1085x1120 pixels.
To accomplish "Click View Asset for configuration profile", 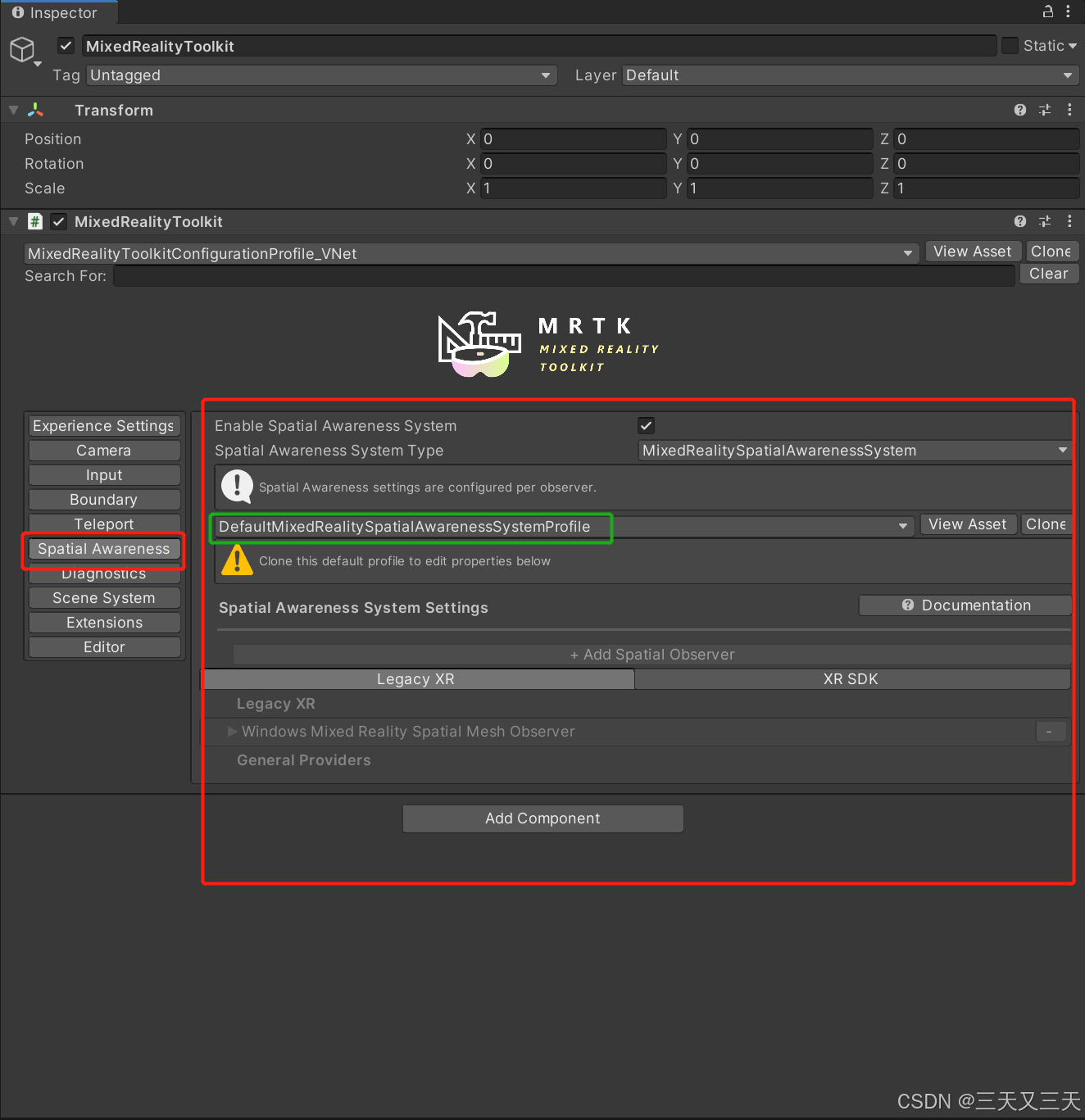I will point(973,252).
